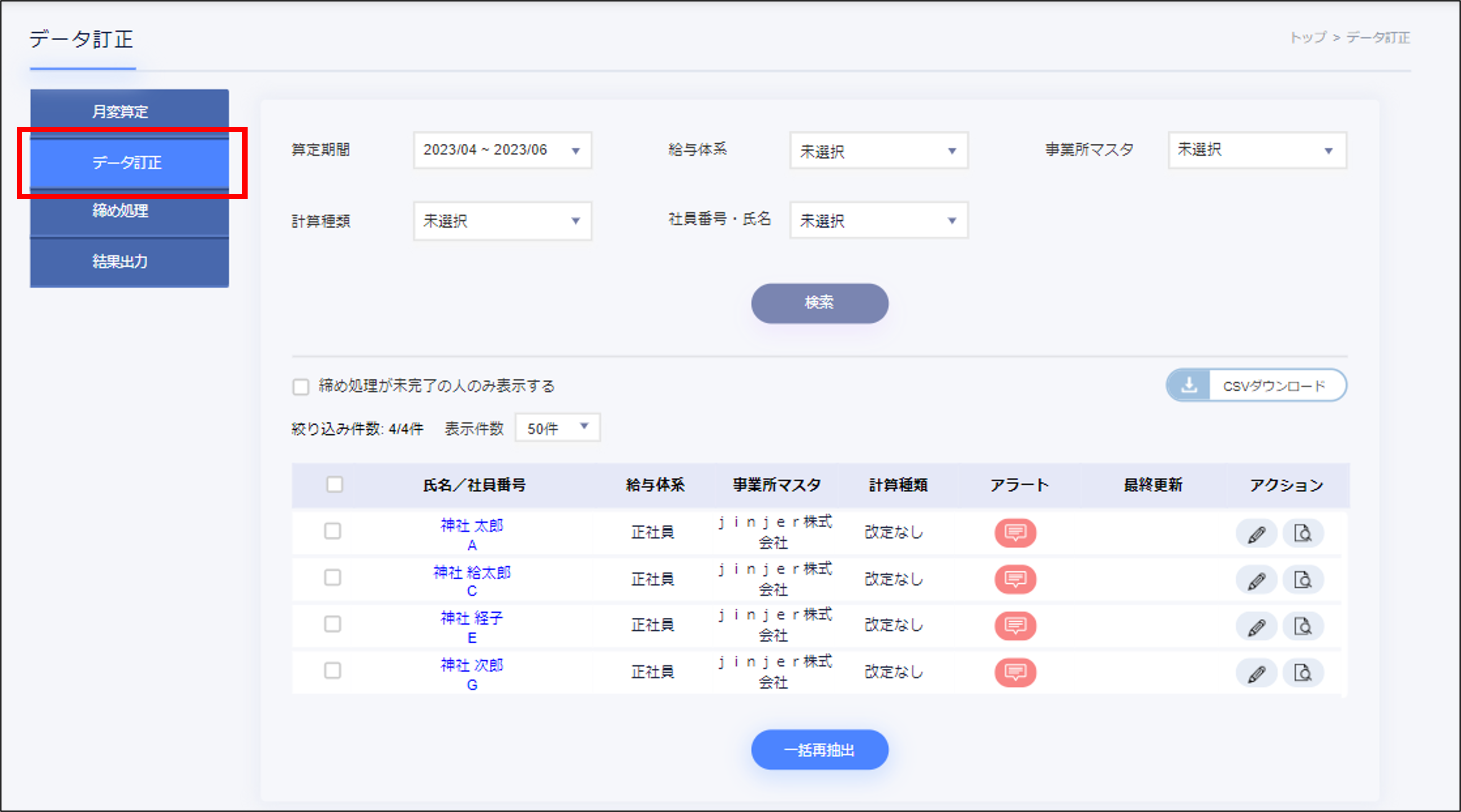Expand the 給与体系 dropdown
Image resolution: width=1461 pixels, height=812 pixels.
point(878,151)
